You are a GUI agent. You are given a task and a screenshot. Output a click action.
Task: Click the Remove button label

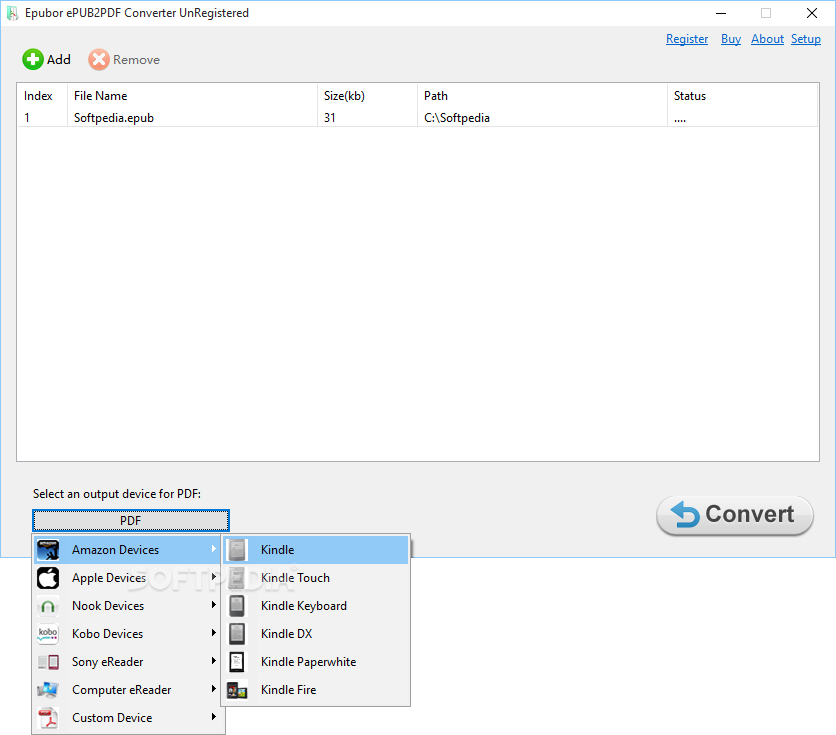pos(136,60)
